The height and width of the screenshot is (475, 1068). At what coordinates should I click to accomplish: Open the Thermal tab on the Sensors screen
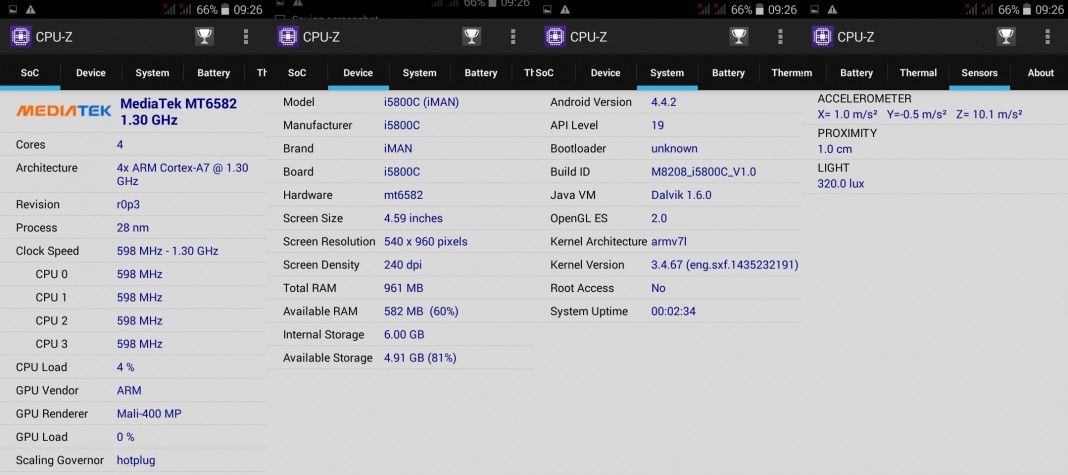point(918,73)
